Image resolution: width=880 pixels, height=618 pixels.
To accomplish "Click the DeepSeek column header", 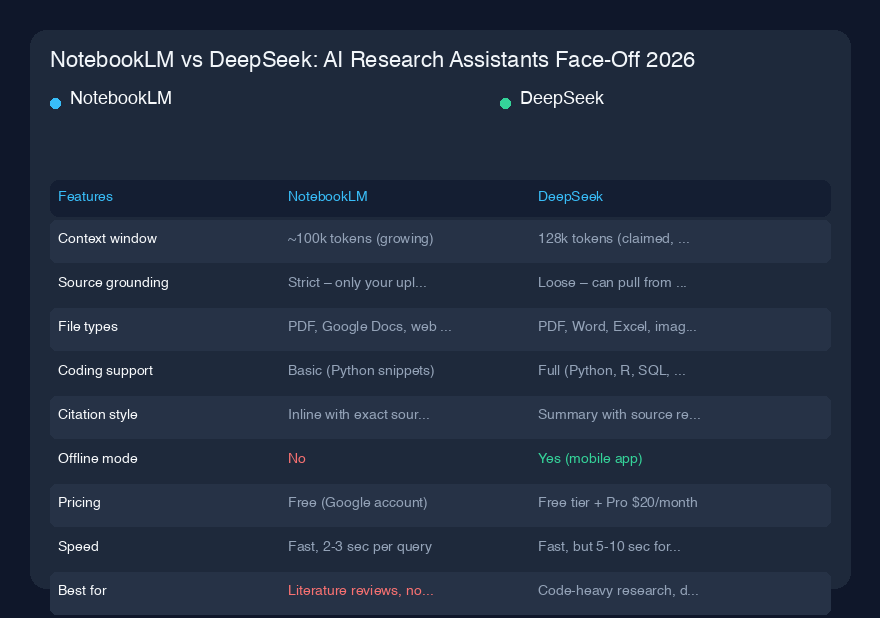I will (570, 196).
